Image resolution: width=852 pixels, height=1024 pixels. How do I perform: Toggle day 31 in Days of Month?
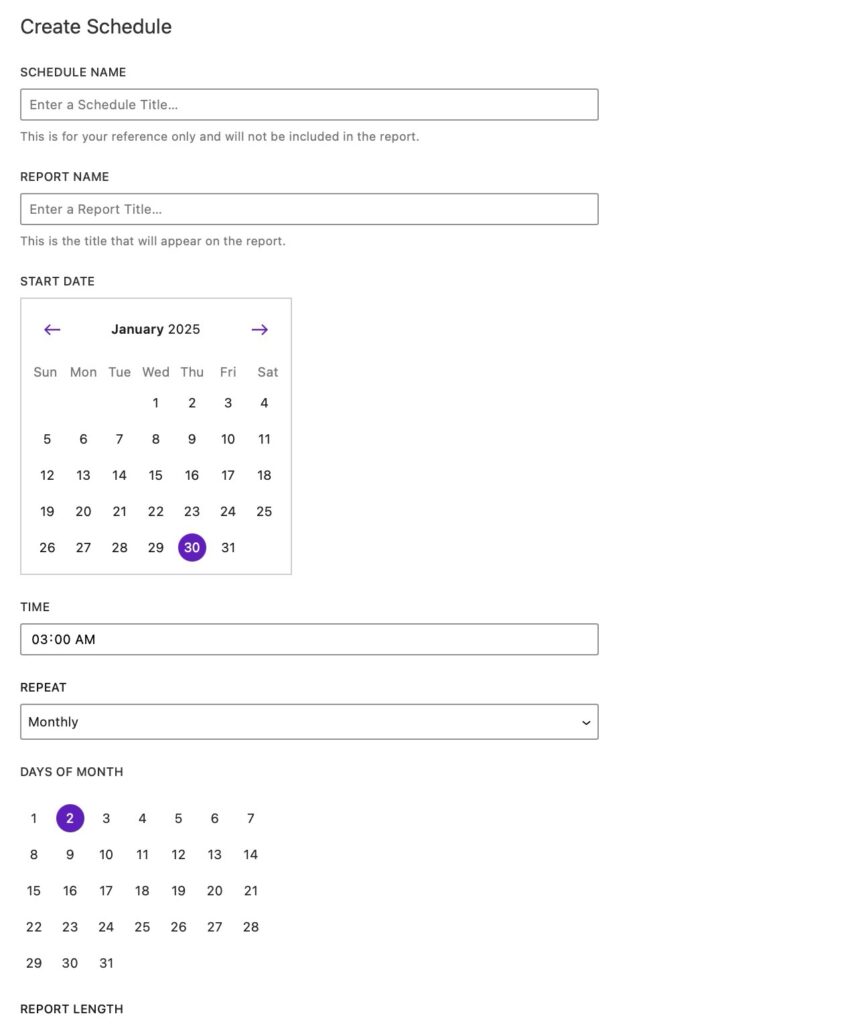106,963
